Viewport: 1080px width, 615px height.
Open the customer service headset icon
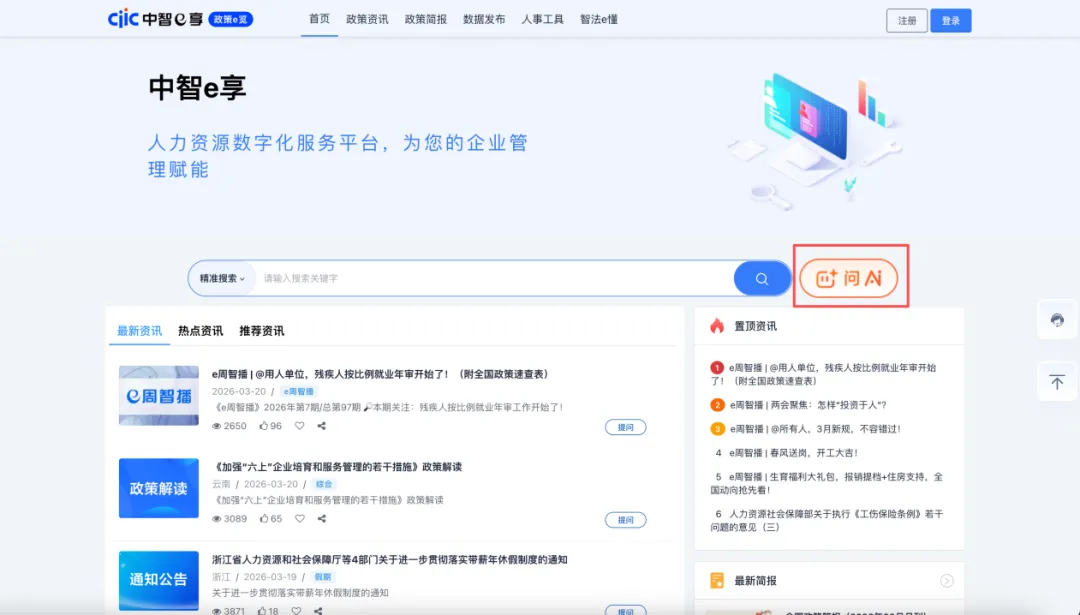coord(1057,320)
